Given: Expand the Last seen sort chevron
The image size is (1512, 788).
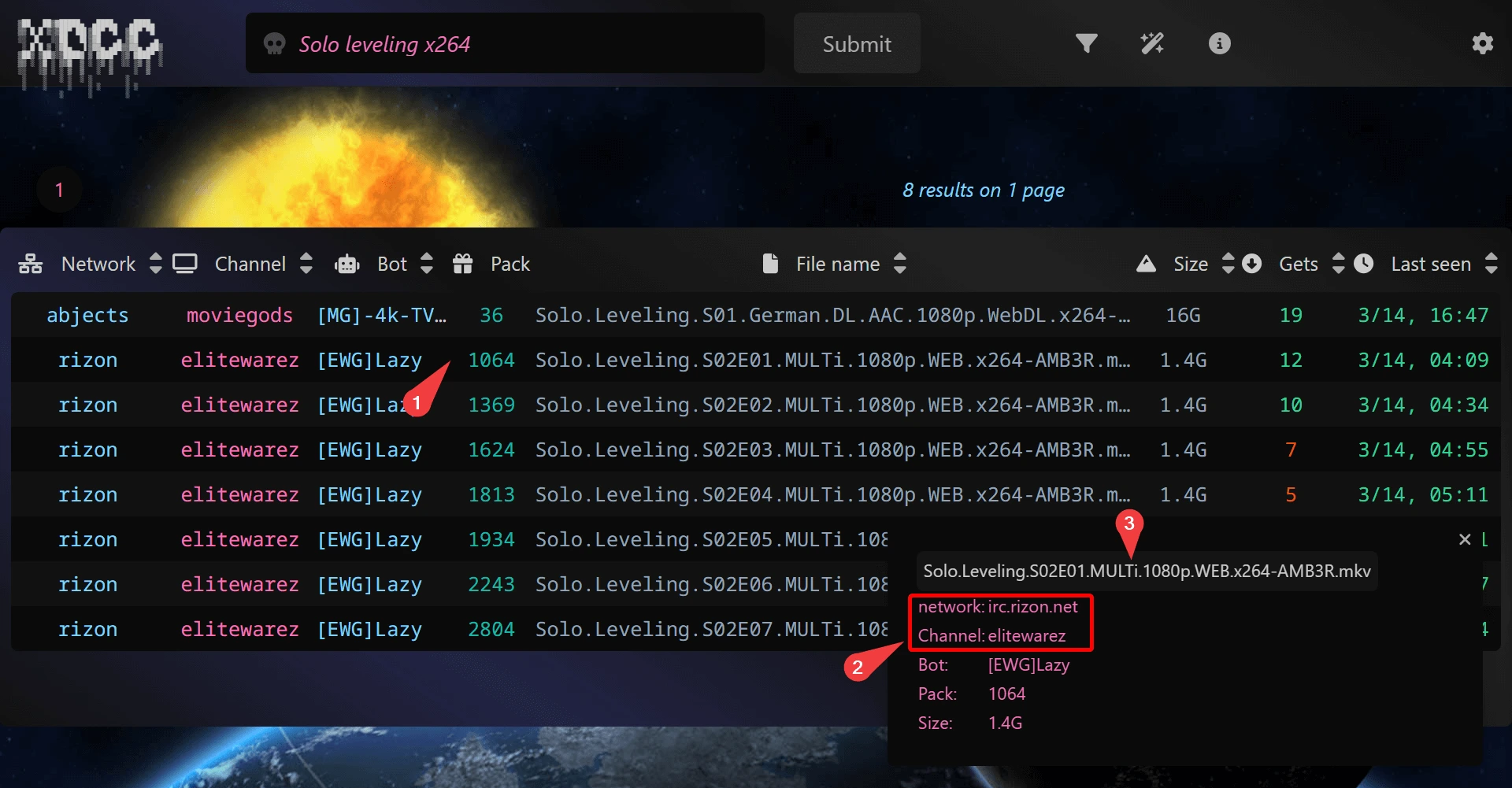Looking at the screenshot, I should [x=1492, y=264].
